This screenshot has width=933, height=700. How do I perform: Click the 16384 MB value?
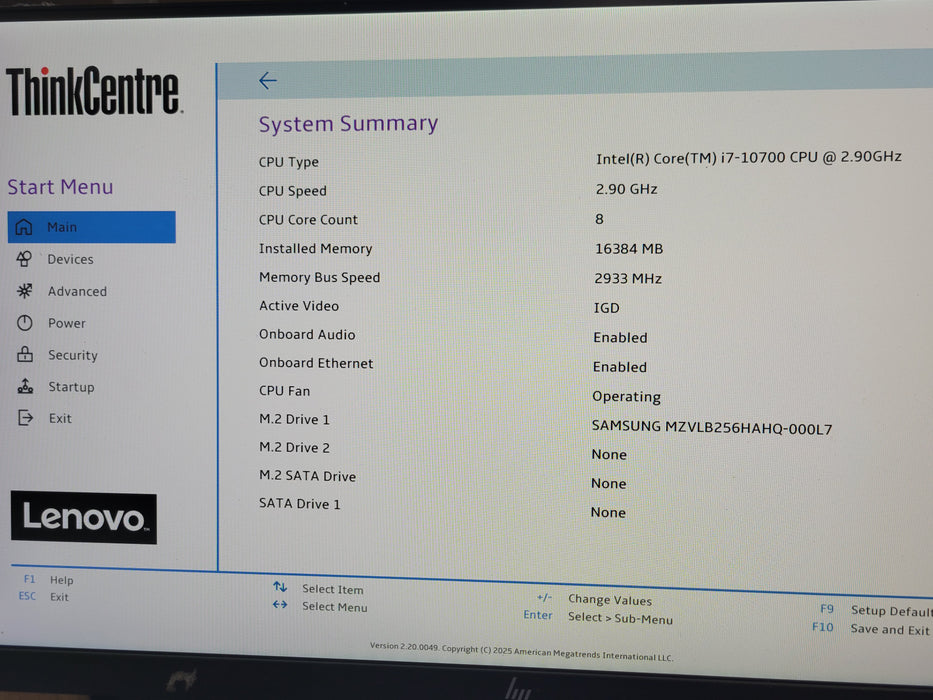[629, 249]
